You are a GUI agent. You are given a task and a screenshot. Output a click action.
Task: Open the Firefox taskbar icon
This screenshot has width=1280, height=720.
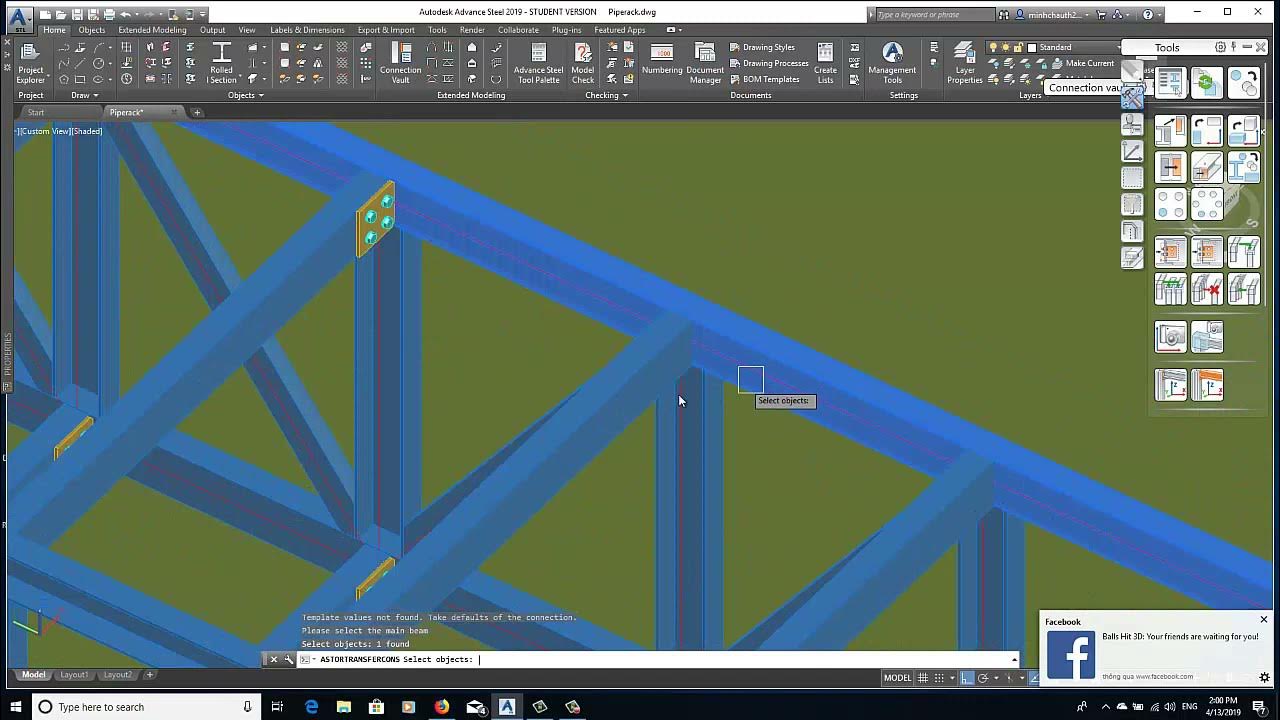tap(441, 707)
